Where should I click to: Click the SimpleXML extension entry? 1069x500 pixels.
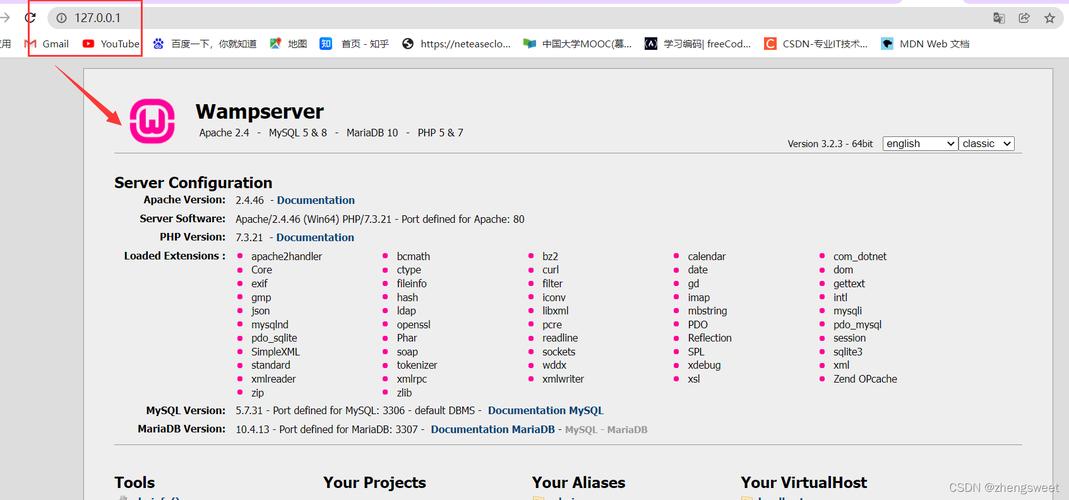275,352
